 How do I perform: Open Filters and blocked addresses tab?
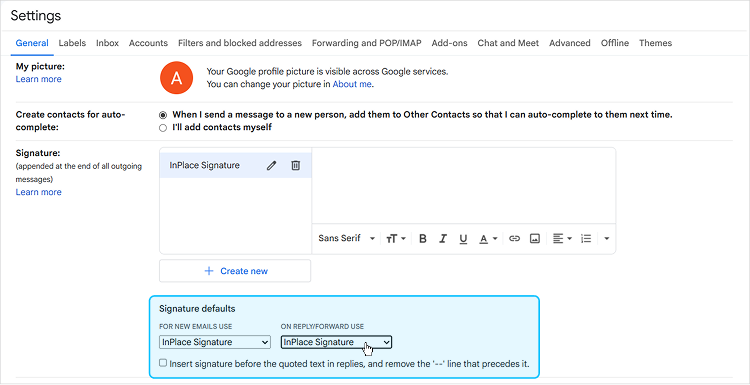click(x=240, y=43)
